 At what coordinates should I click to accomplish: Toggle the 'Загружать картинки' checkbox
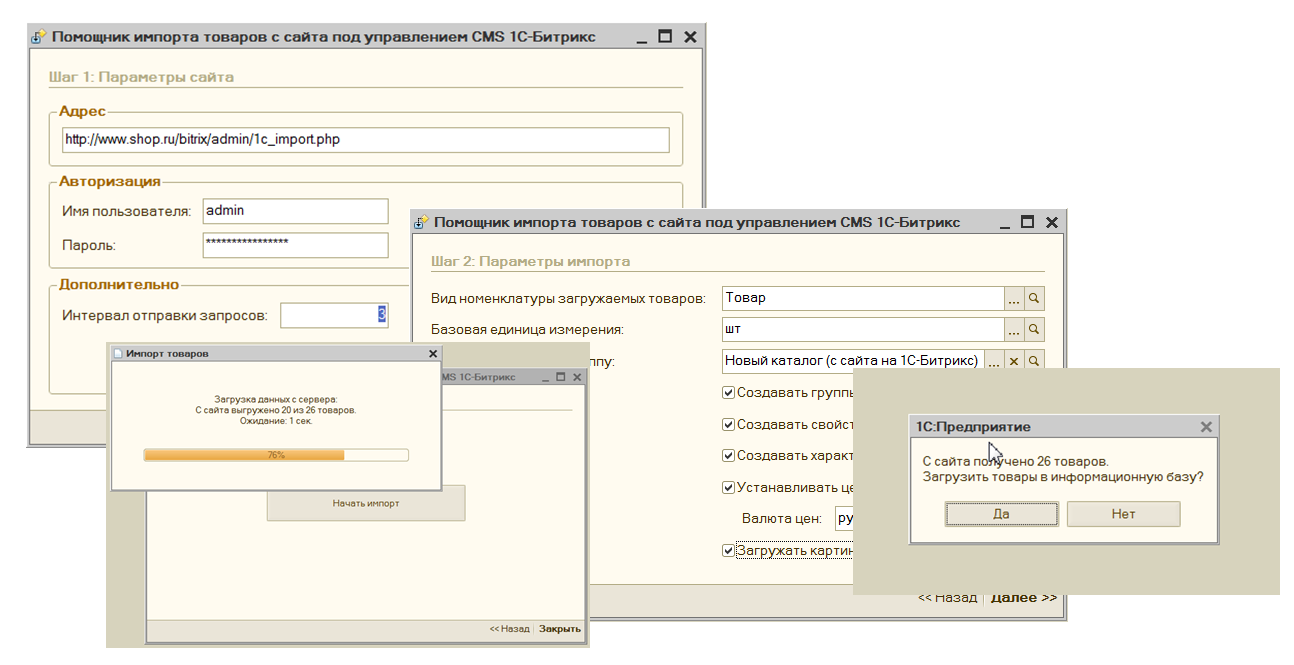click(x=728, y=550)
